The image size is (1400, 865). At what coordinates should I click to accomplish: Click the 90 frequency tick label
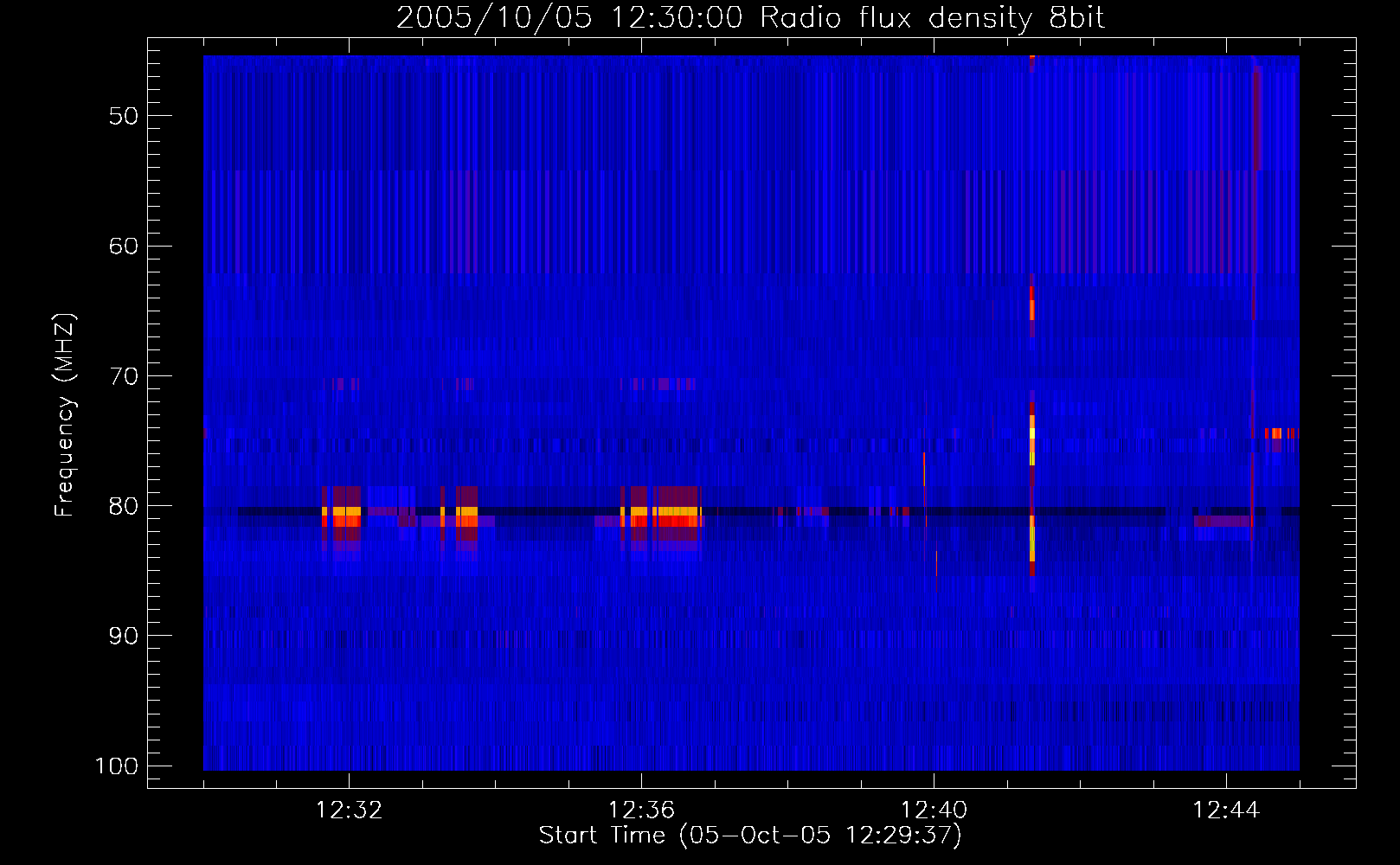pos(124,636)
